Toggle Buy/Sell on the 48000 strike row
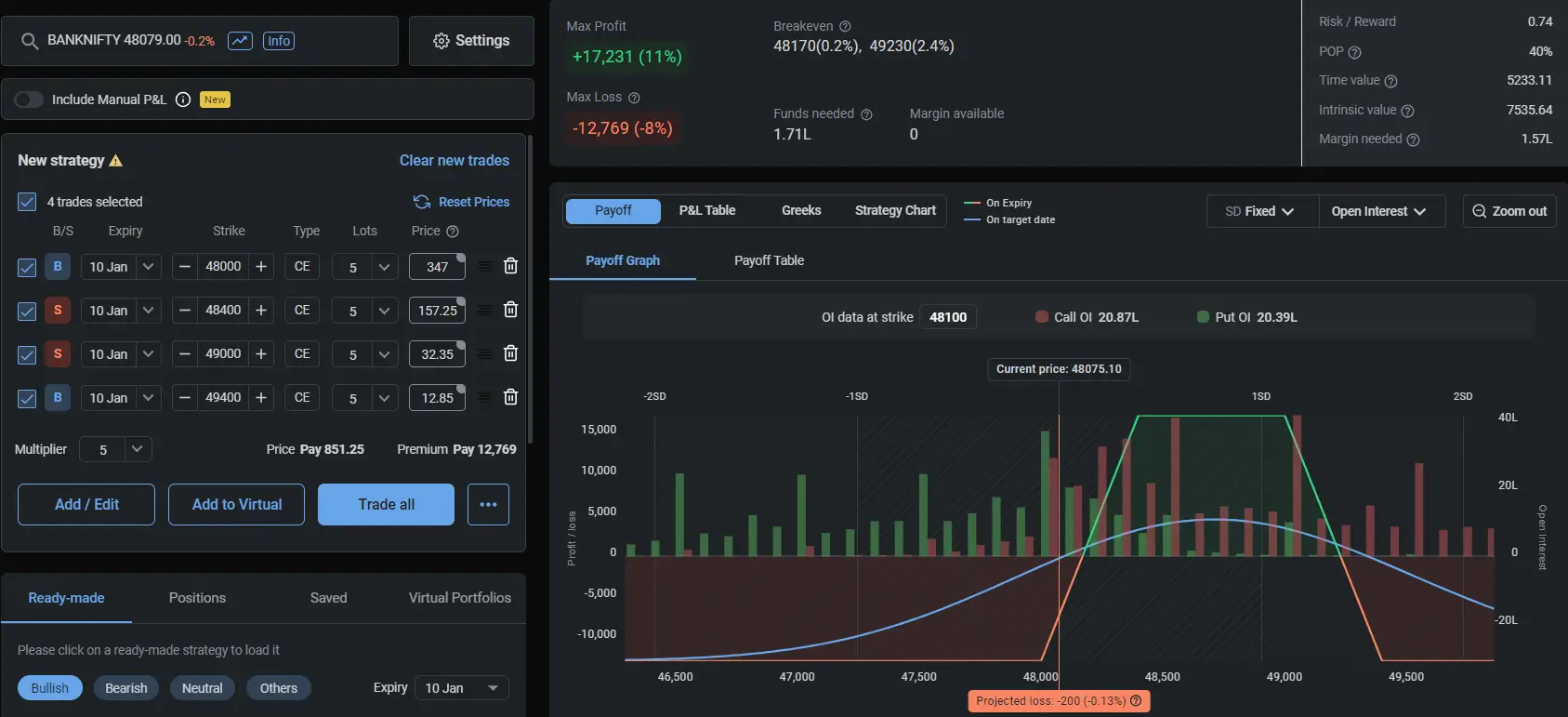Viewport: 1568px width, 717px height. [58, 266]
